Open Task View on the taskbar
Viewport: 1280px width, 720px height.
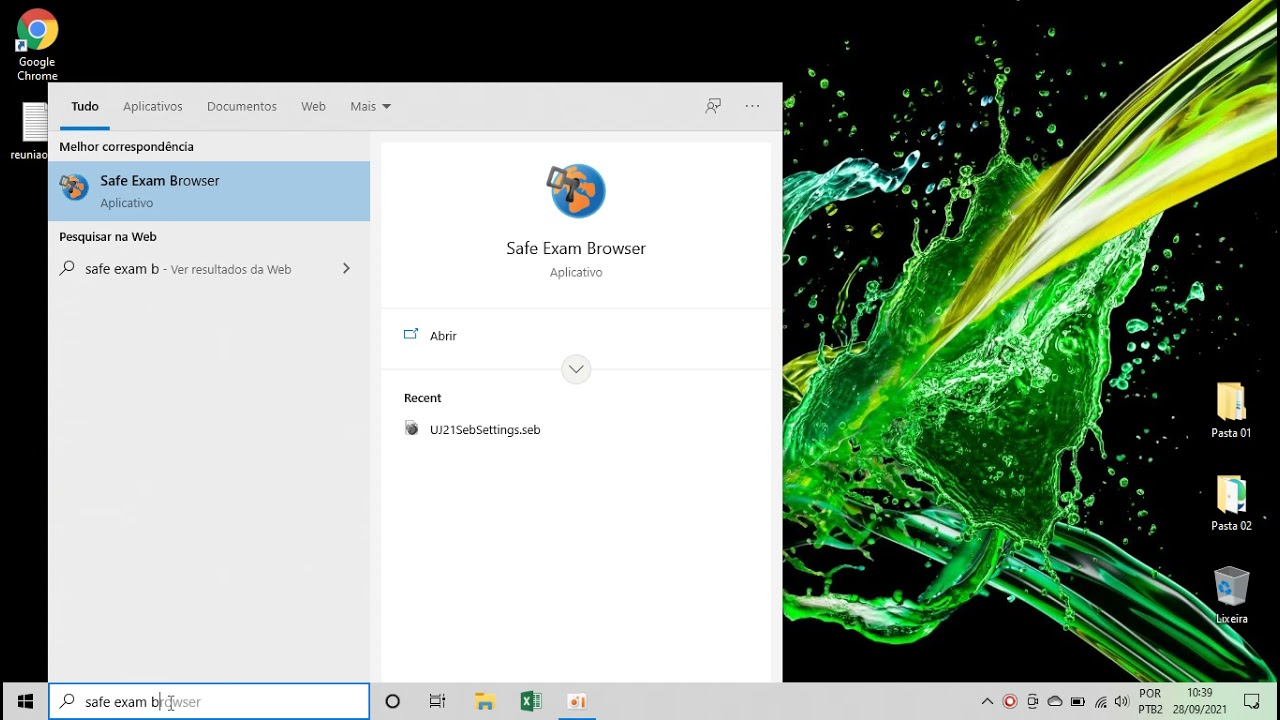tap(437, 701)
